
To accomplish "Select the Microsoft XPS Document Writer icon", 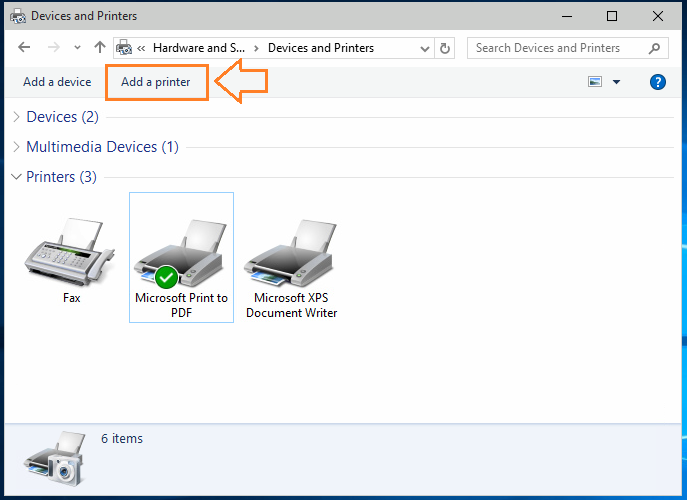I will click(291, 253).
